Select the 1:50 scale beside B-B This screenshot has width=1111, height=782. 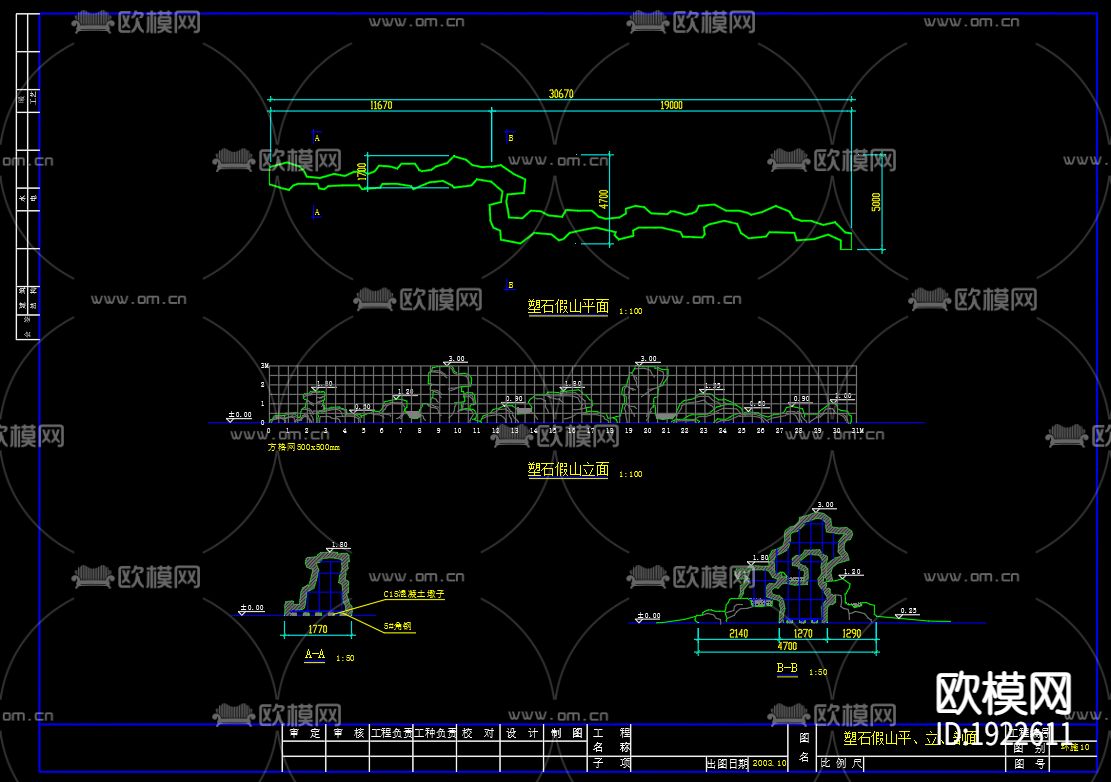pos(818,673)
